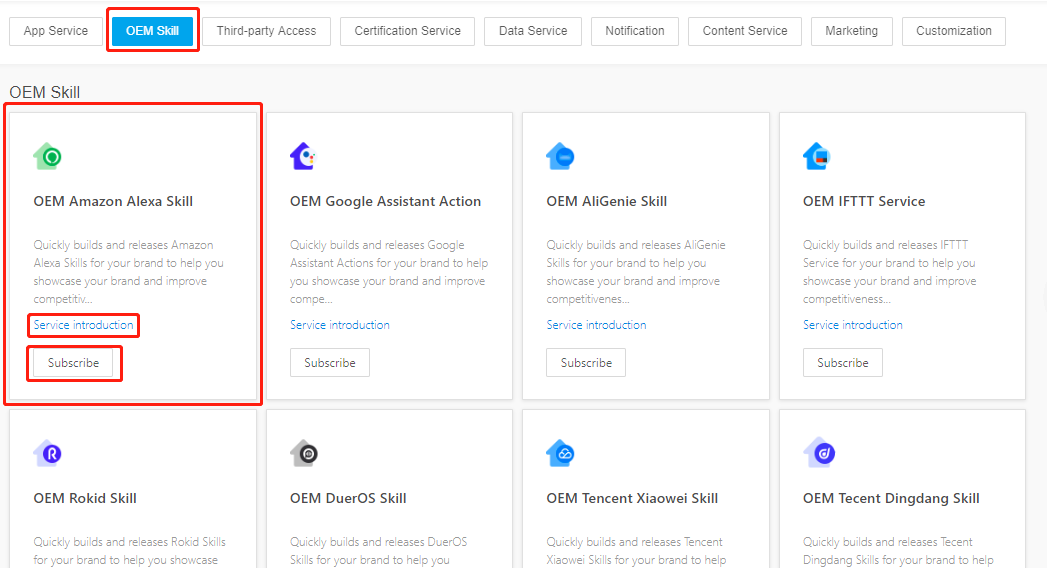This screenshot has height=568, width=1047.
Task: Click the OEM AliGenie Skill icon
Action: click(560, 156)
